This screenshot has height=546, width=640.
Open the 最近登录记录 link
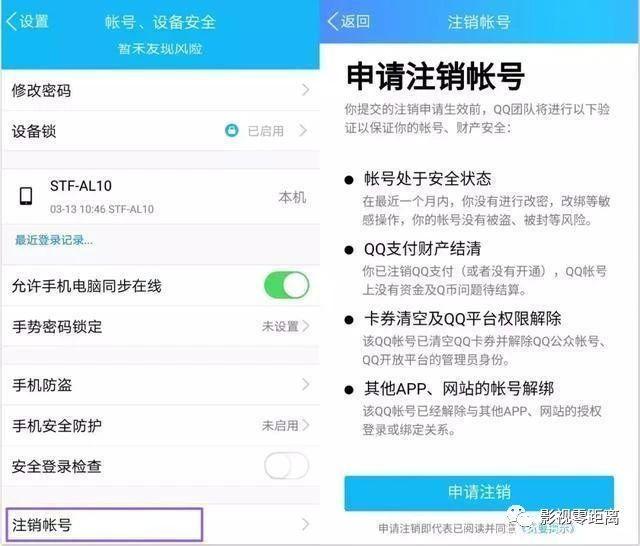click(x=54, y=240)
